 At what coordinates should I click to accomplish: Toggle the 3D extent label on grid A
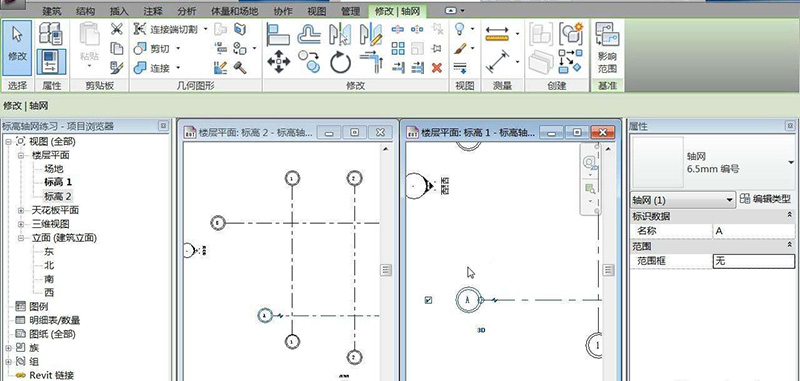[x=481, y=330]
